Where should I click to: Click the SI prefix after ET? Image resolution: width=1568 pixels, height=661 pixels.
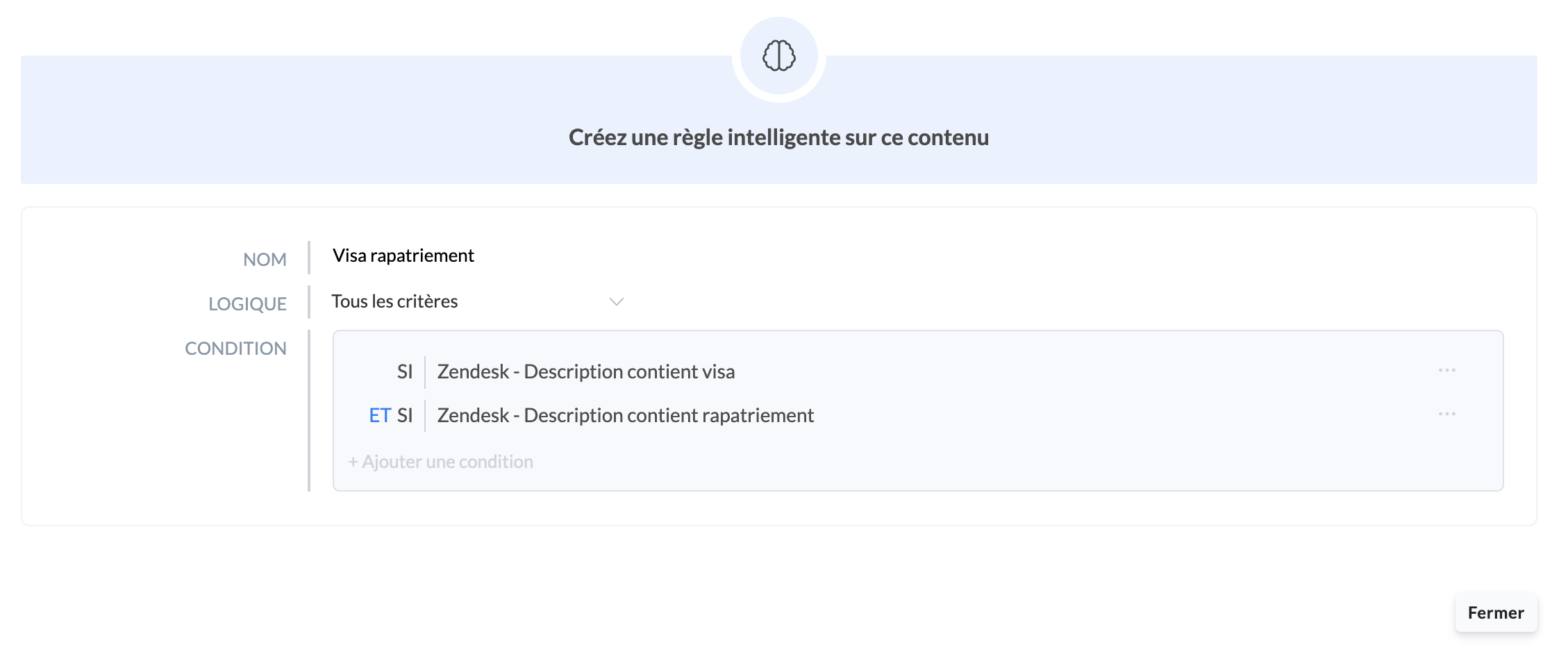pos(405,415)
